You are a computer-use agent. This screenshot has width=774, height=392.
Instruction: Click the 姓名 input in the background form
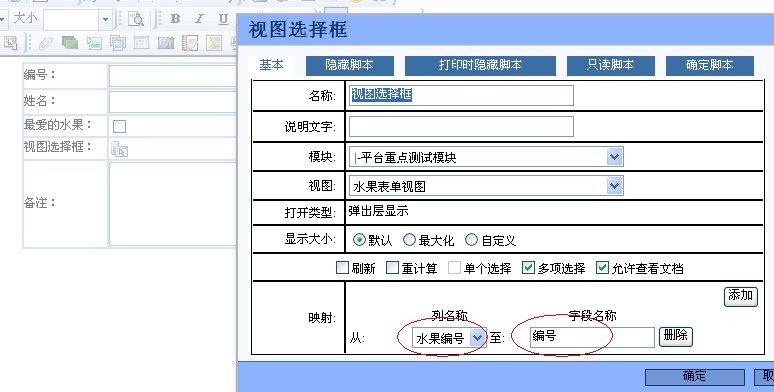pyautogui.click(x=172, y=102)
